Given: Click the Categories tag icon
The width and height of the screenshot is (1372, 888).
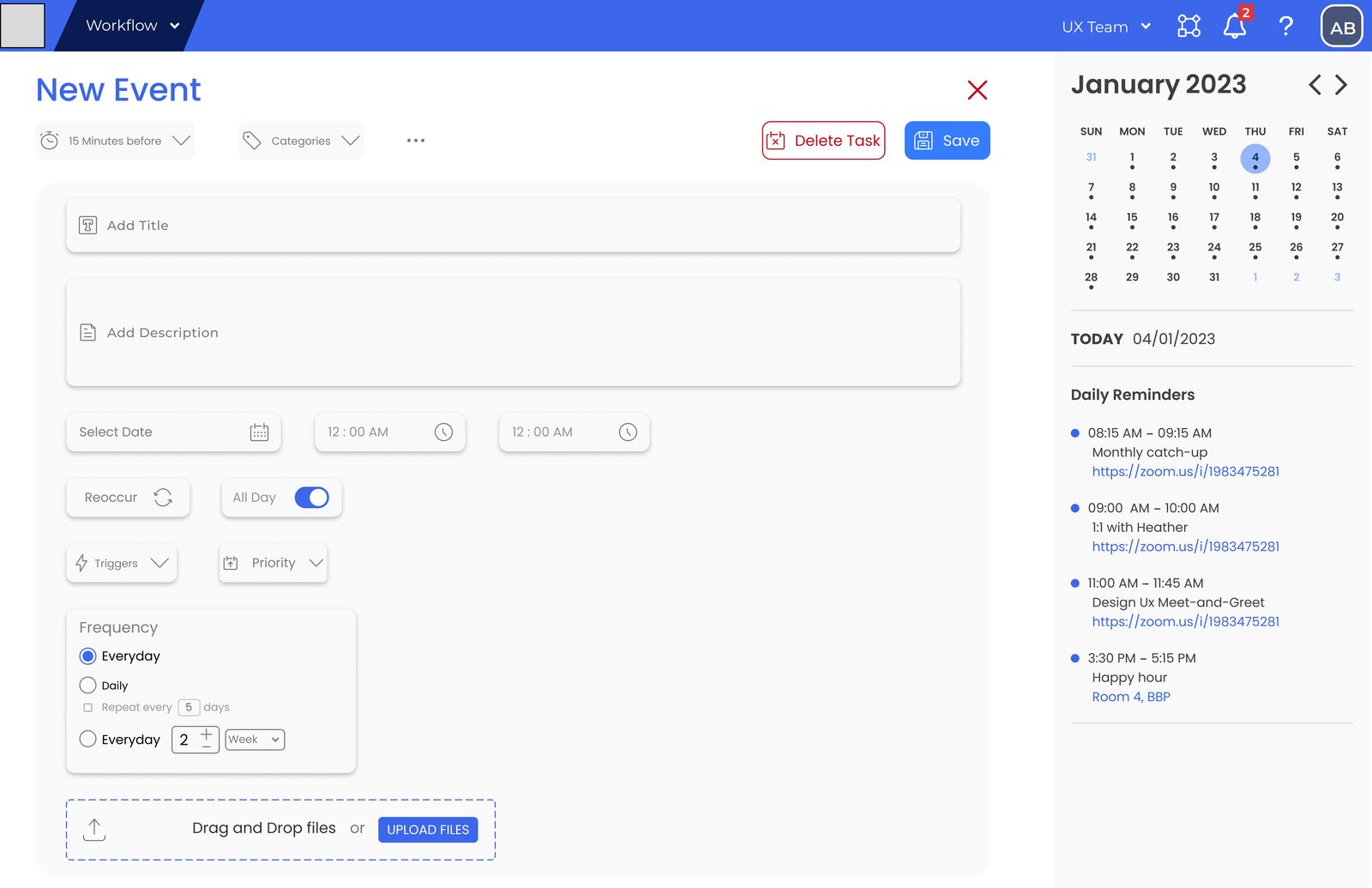Looking at the screenshot, I should click(x=251, y=141).
